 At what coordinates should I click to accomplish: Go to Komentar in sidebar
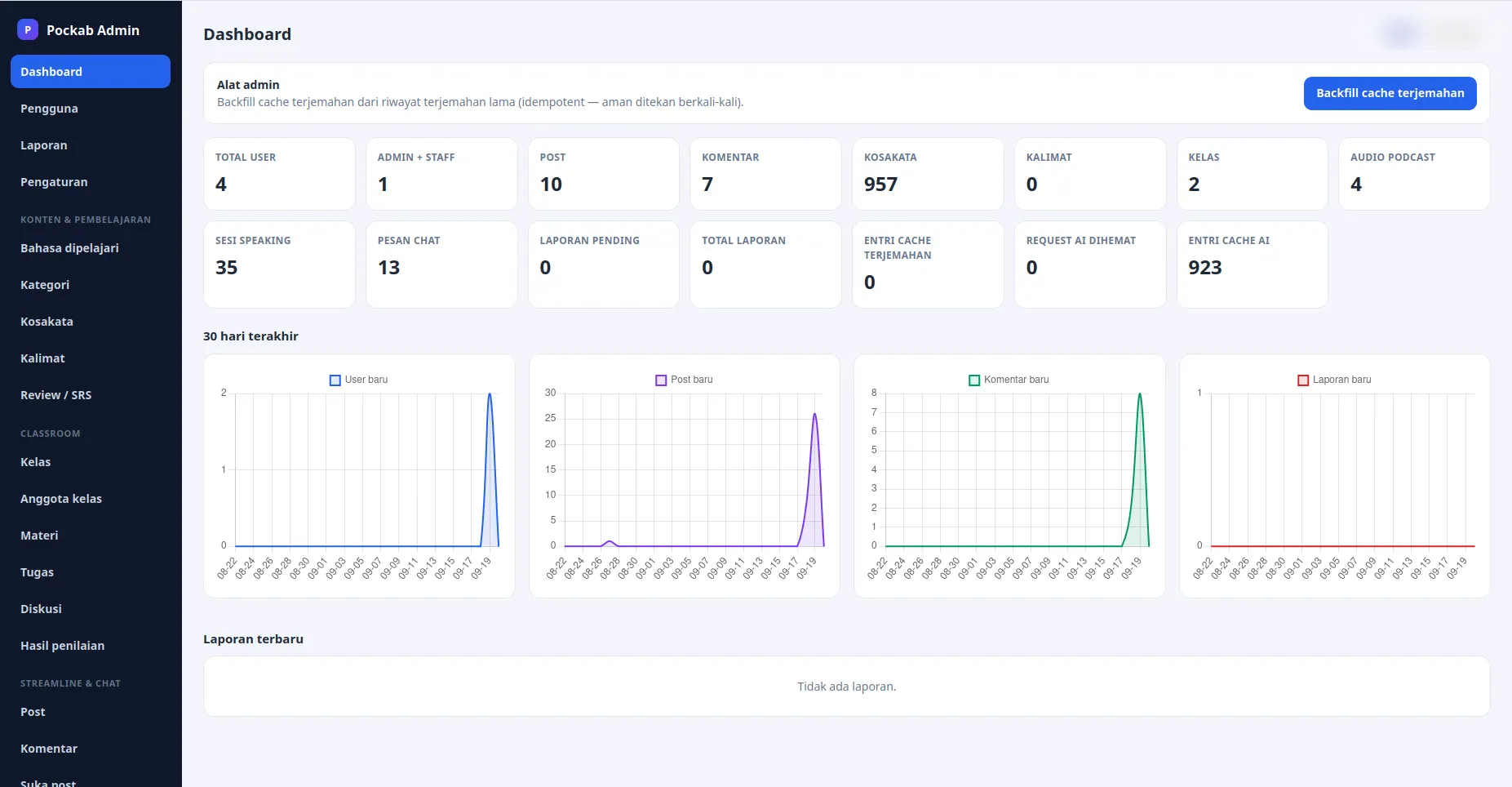click(91, 749)
